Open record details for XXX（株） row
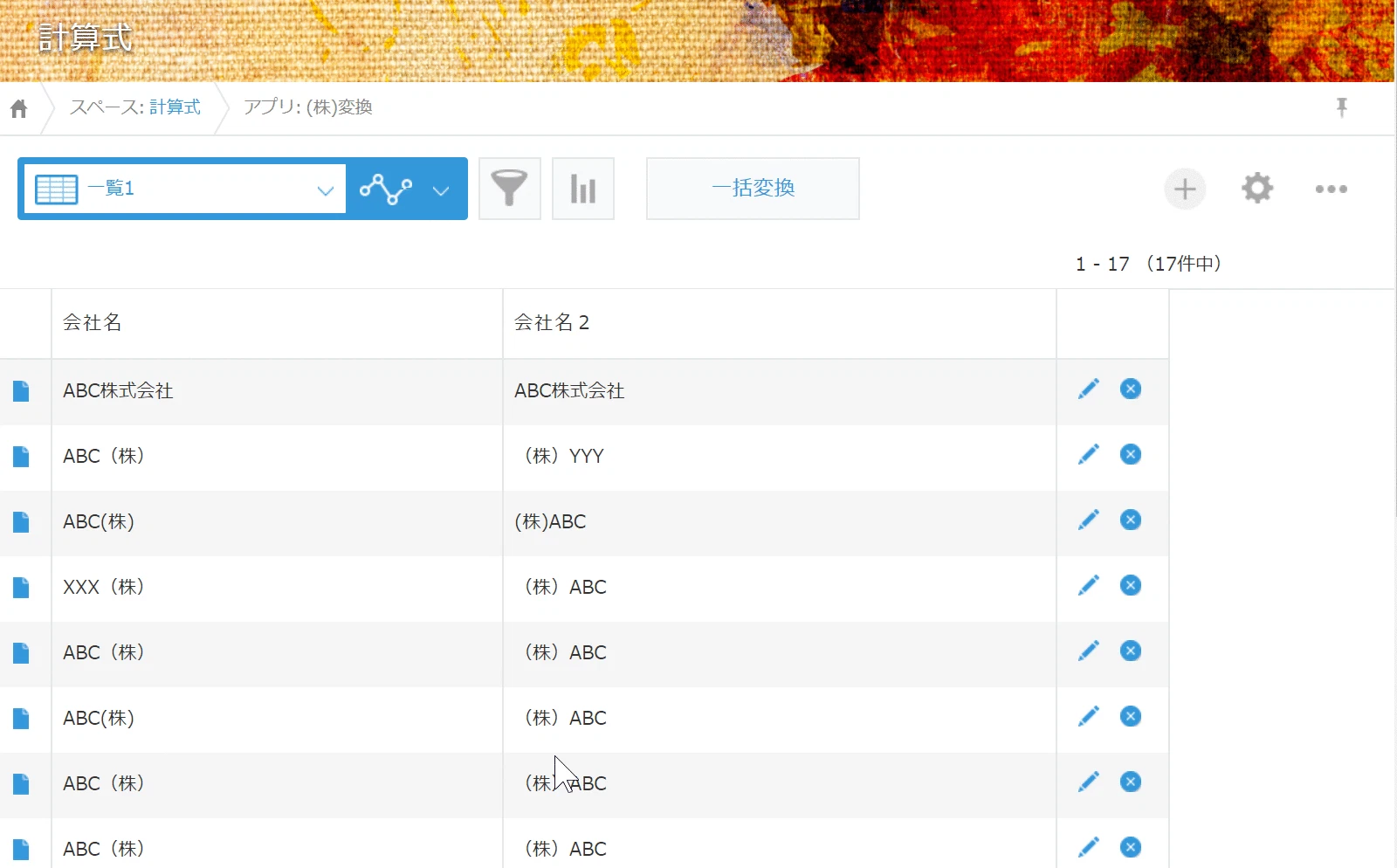The image size is (1397, 868). click(x=21, y=588)
